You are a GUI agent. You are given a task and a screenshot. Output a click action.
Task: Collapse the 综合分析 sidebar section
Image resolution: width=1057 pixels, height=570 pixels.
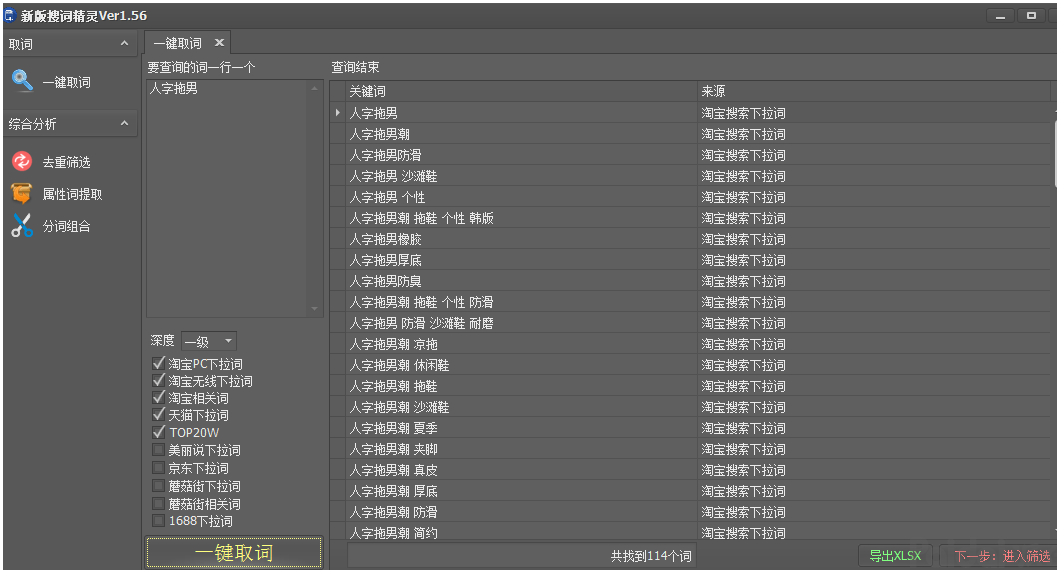[x=124, y=123]
